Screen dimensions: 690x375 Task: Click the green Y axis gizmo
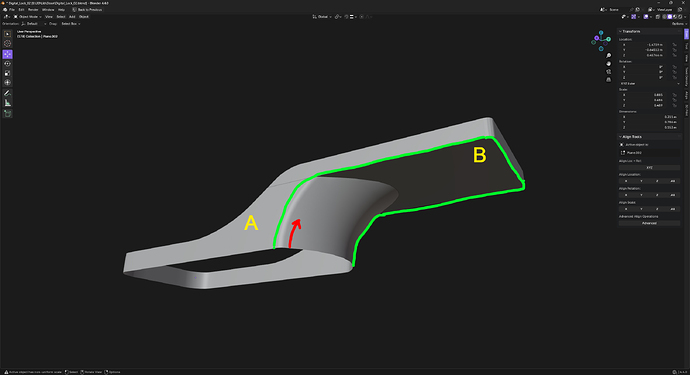click(x=609, y=39)
